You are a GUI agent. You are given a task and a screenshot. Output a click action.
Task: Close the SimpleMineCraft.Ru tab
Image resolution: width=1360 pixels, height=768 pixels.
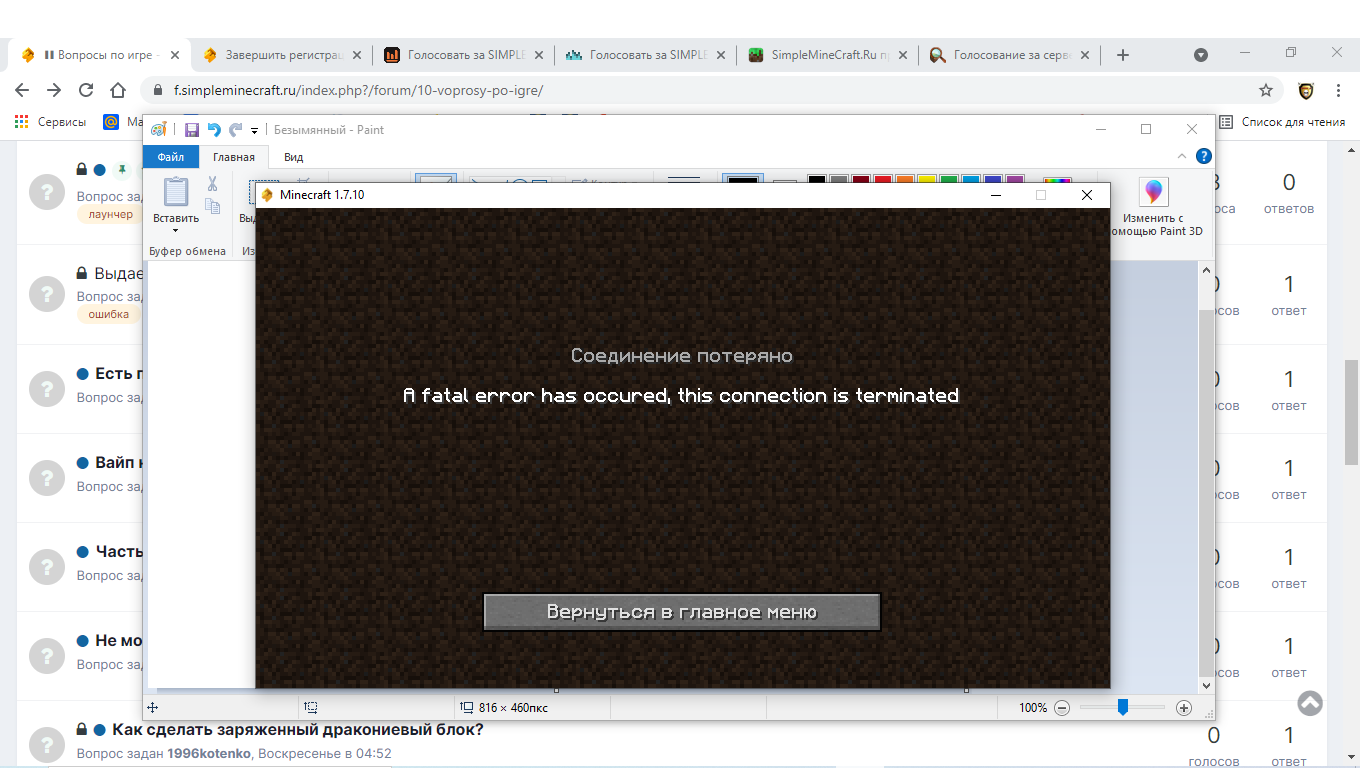coord(903,55)
